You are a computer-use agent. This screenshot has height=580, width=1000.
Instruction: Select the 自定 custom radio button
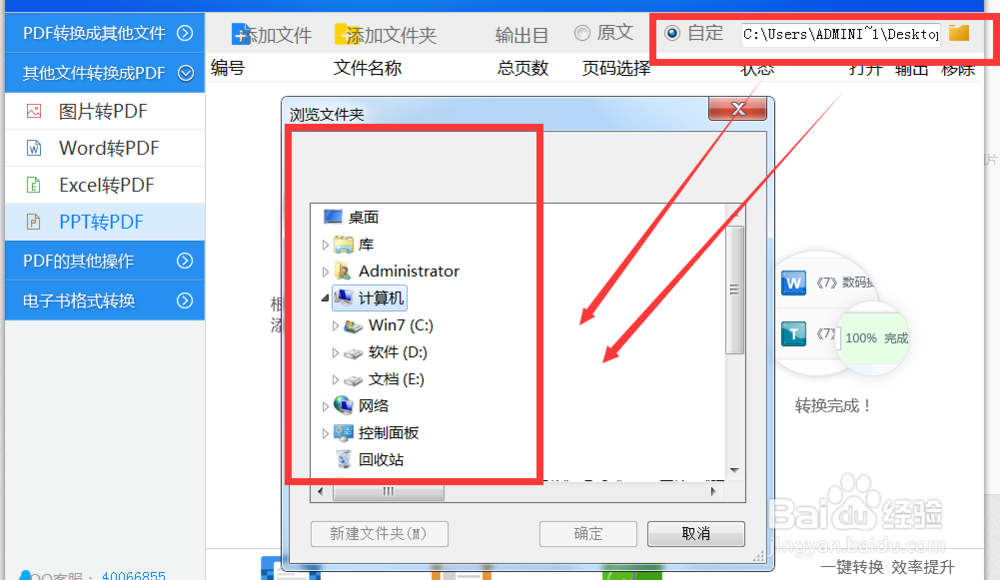tap(672, 33)
